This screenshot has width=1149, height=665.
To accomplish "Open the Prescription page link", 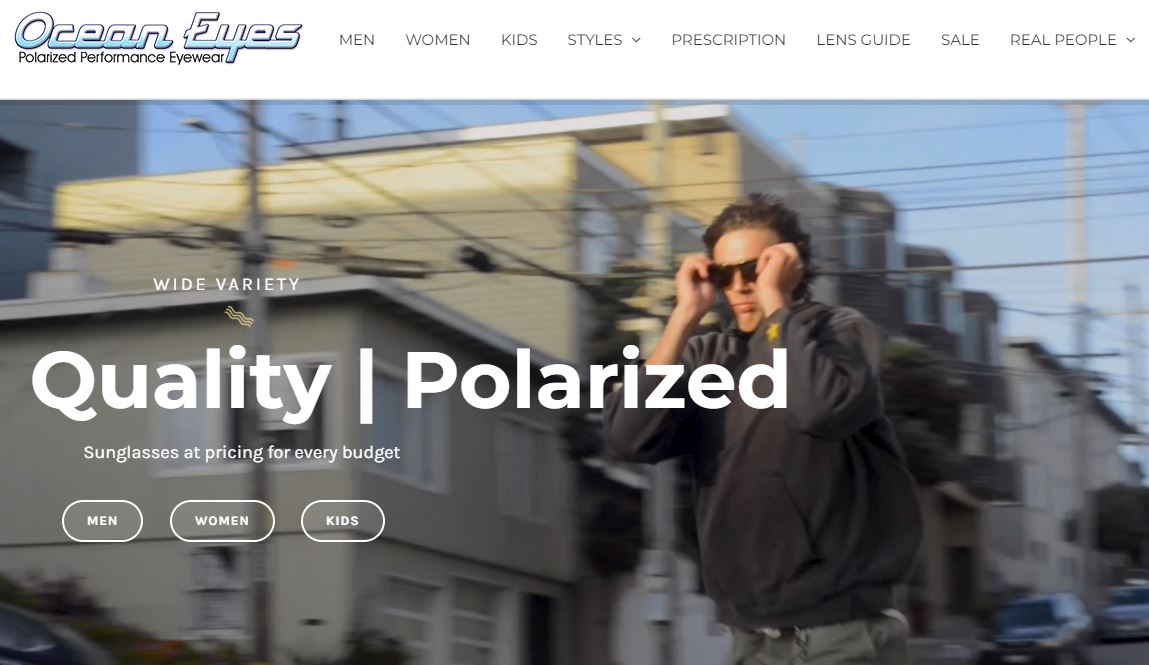I will coord(728,40).
